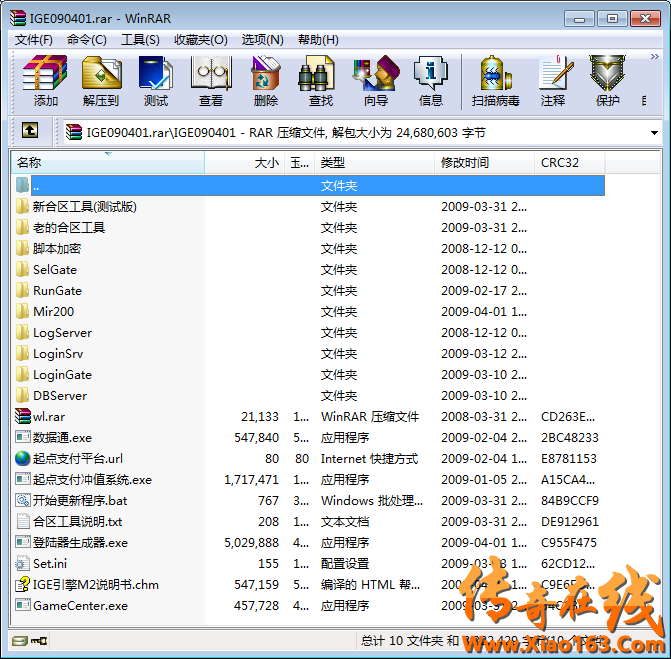Sort by the 大小 column header

coord(244,163)
